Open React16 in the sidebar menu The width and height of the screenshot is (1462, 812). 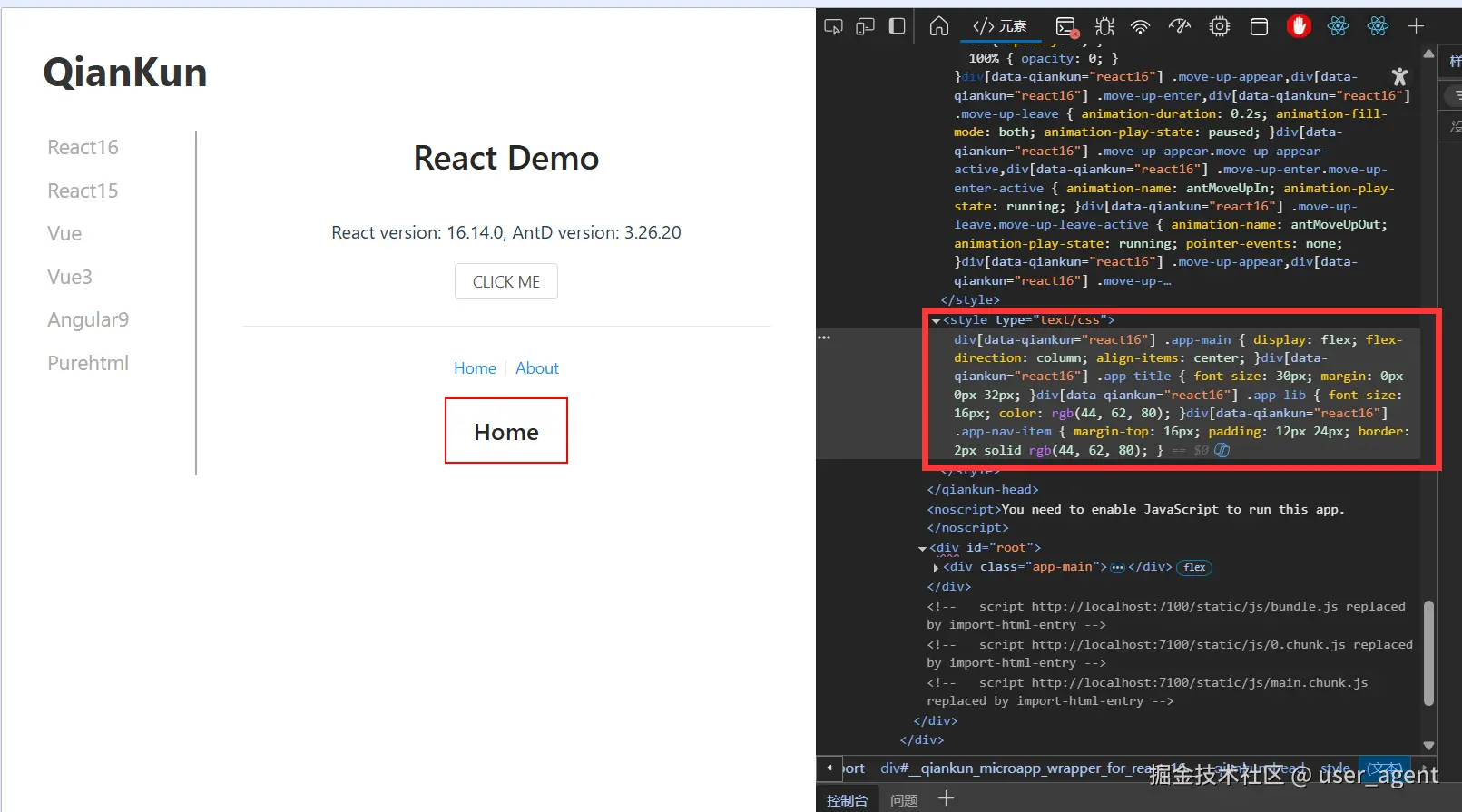point(83,147)
